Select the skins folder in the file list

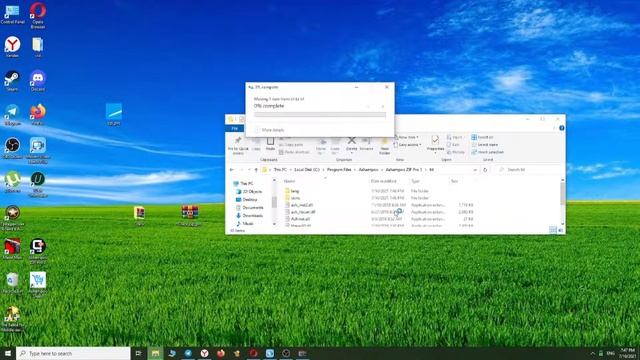coord(293,198)
